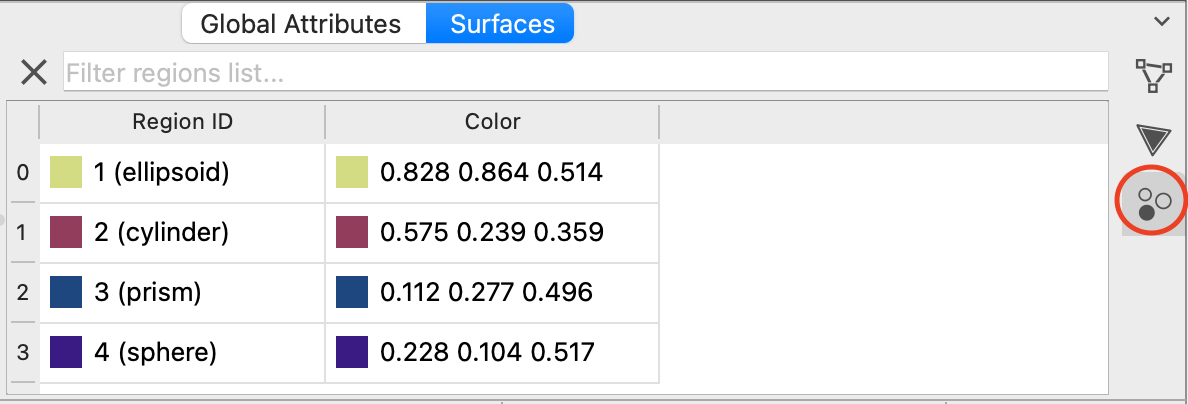The image size is (1188, 404).
Task: Select the 1 (ellipsoid) region row
Action: click(x=162, y=173)
